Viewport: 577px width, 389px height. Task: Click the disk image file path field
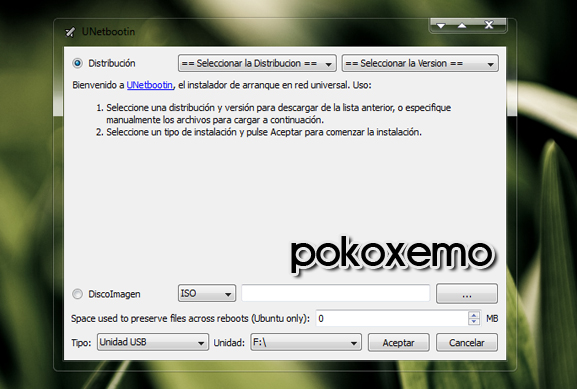click(x=336, y=293)
